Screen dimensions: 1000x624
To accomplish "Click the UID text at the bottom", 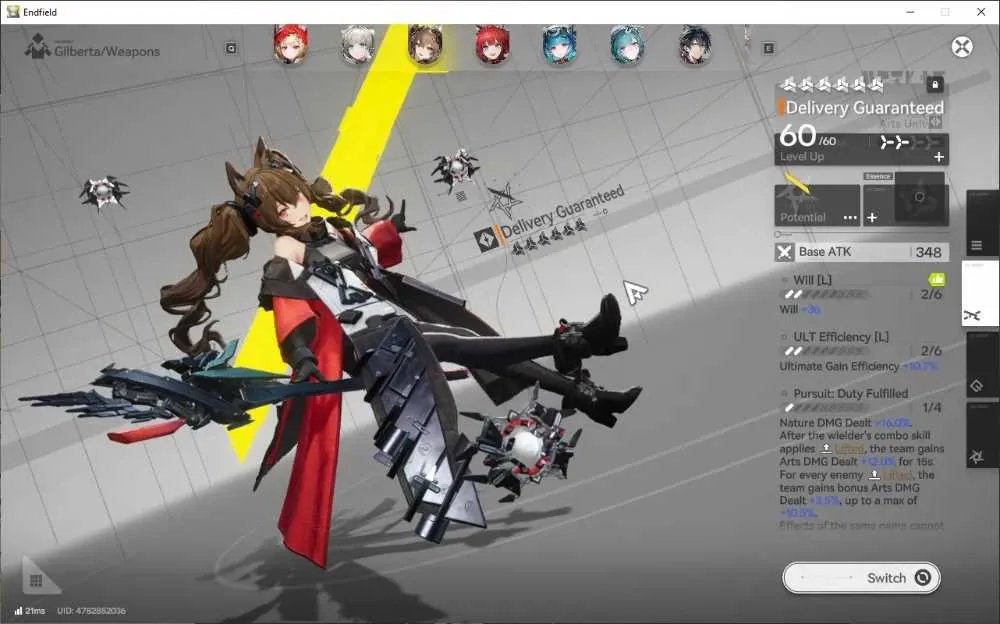I will pyautogui.click(x=91, y=611).
